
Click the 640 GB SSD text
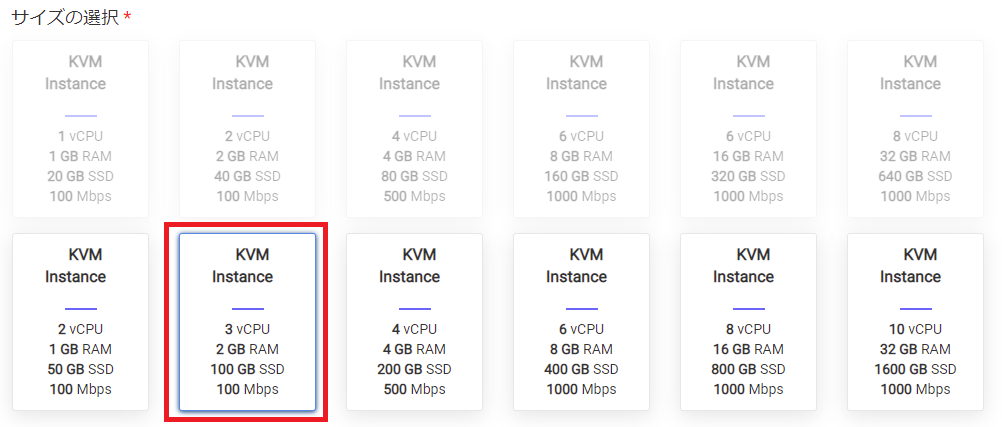(x=915, y=176)
